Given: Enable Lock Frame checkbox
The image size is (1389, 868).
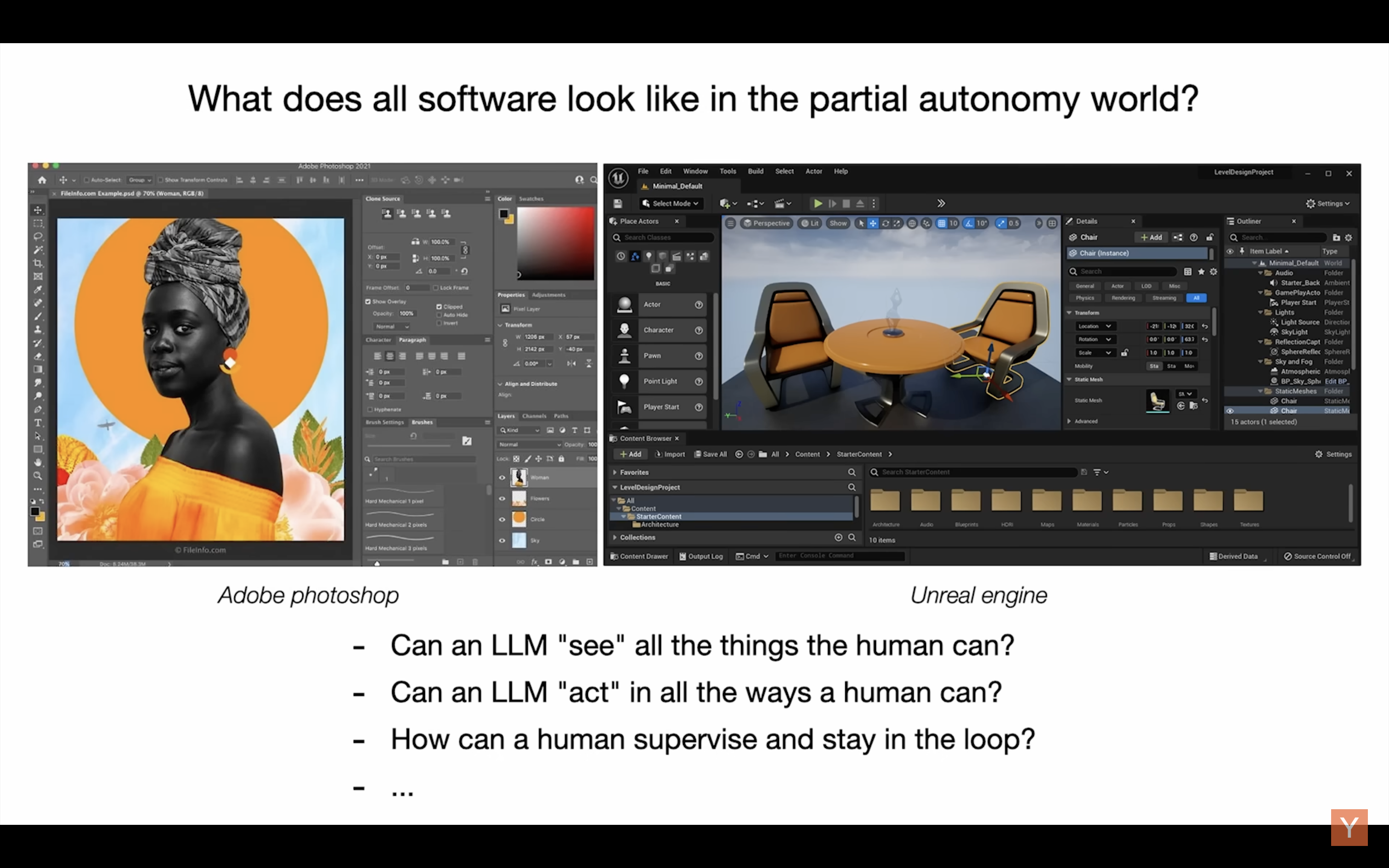Looking at the screenshot, I should click(435, 287).
